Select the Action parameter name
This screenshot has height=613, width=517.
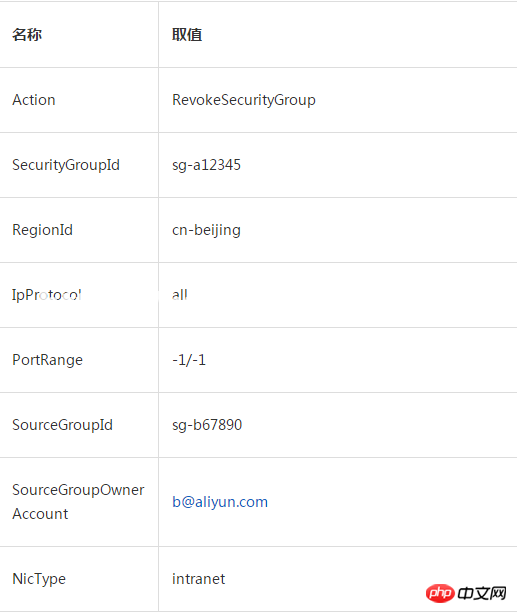(x=34, y=100)
